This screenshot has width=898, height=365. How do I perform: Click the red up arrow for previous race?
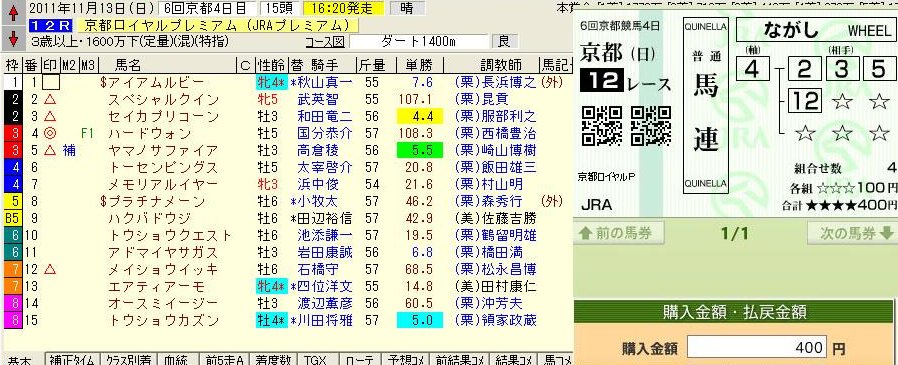point(13,13)
